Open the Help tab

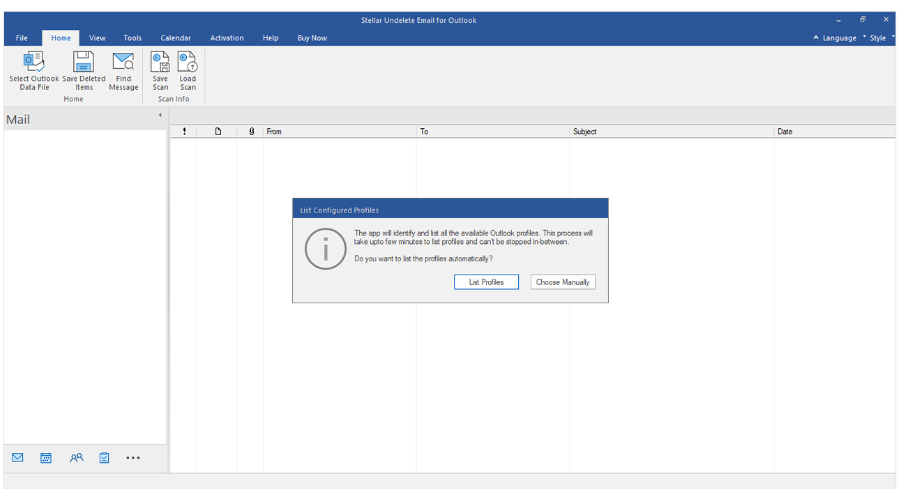pos(270,38)
